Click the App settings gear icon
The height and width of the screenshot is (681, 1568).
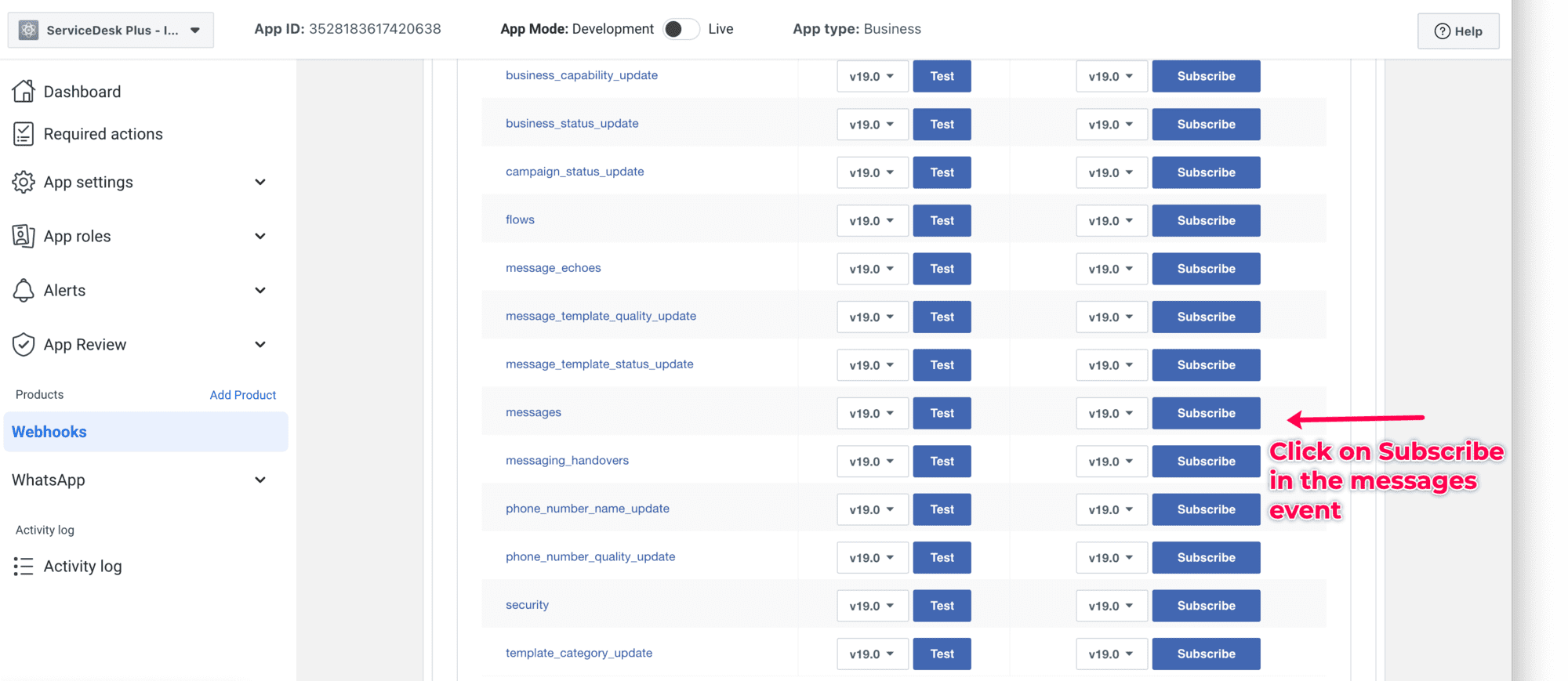point(24,182)
